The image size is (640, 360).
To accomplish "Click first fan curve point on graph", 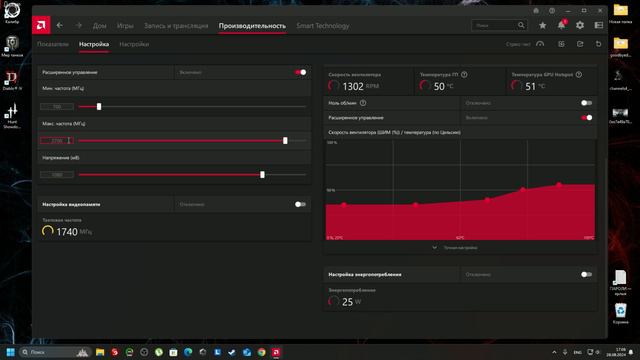I will pos(344,204).
